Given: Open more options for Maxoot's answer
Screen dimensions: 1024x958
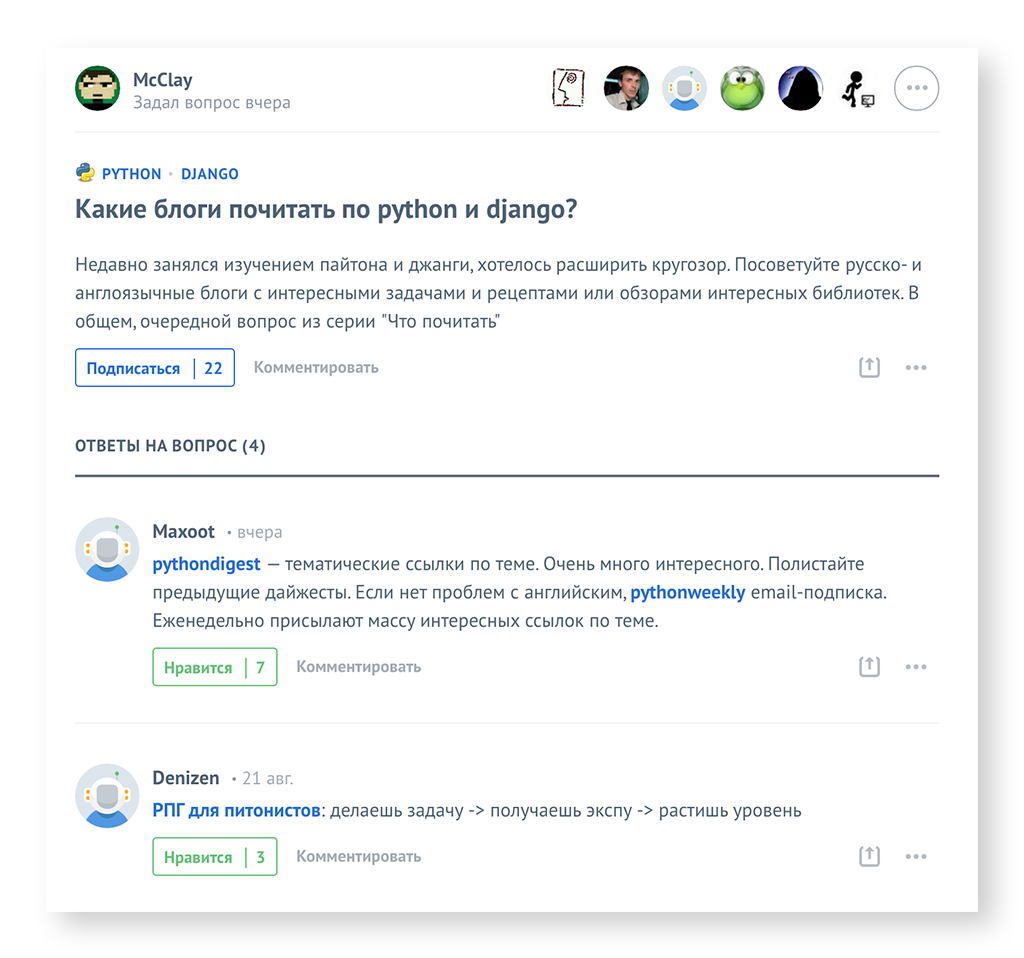Looking at the screenshot, I should point(916,666).
